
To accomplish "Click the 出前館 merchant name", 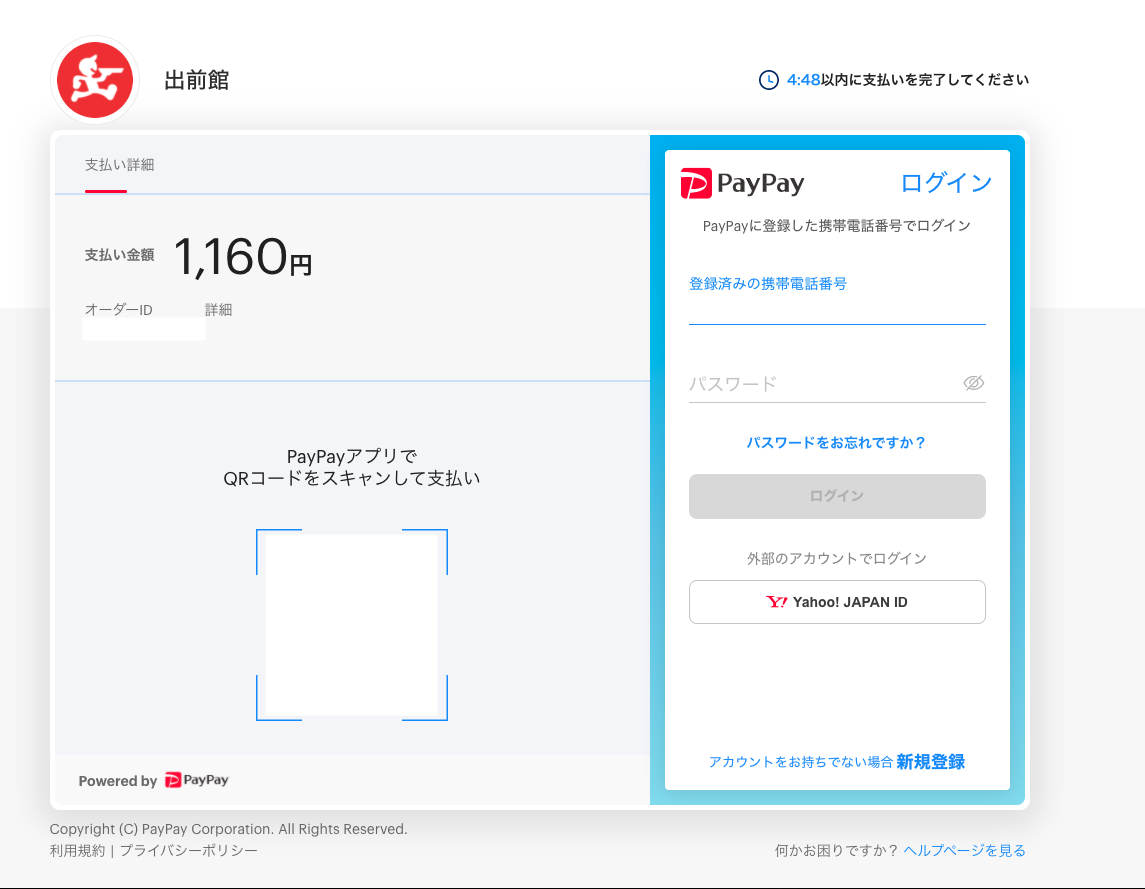I will pyautogui.click(x=196, y=80).
